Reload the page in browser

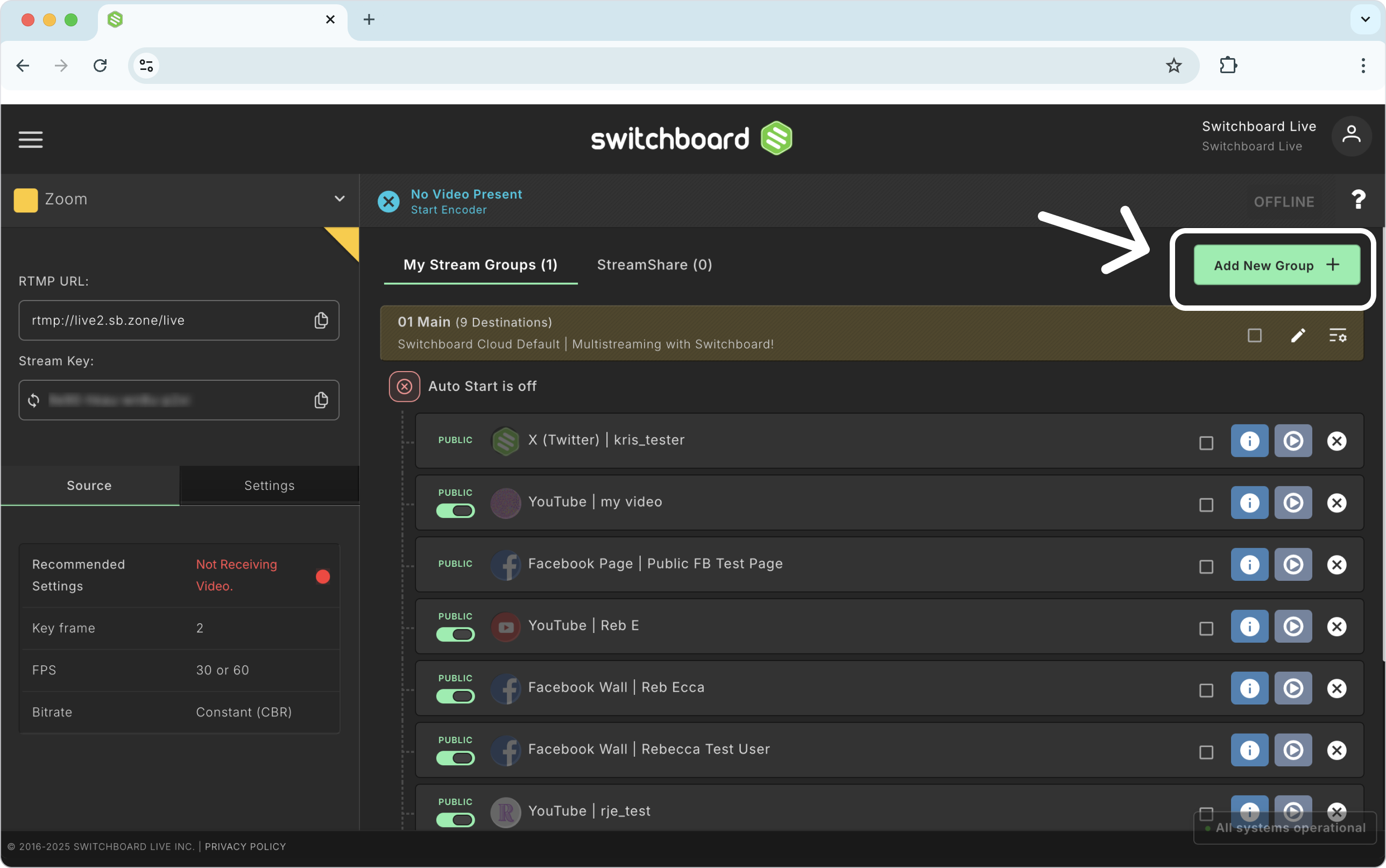pos(100,66)
